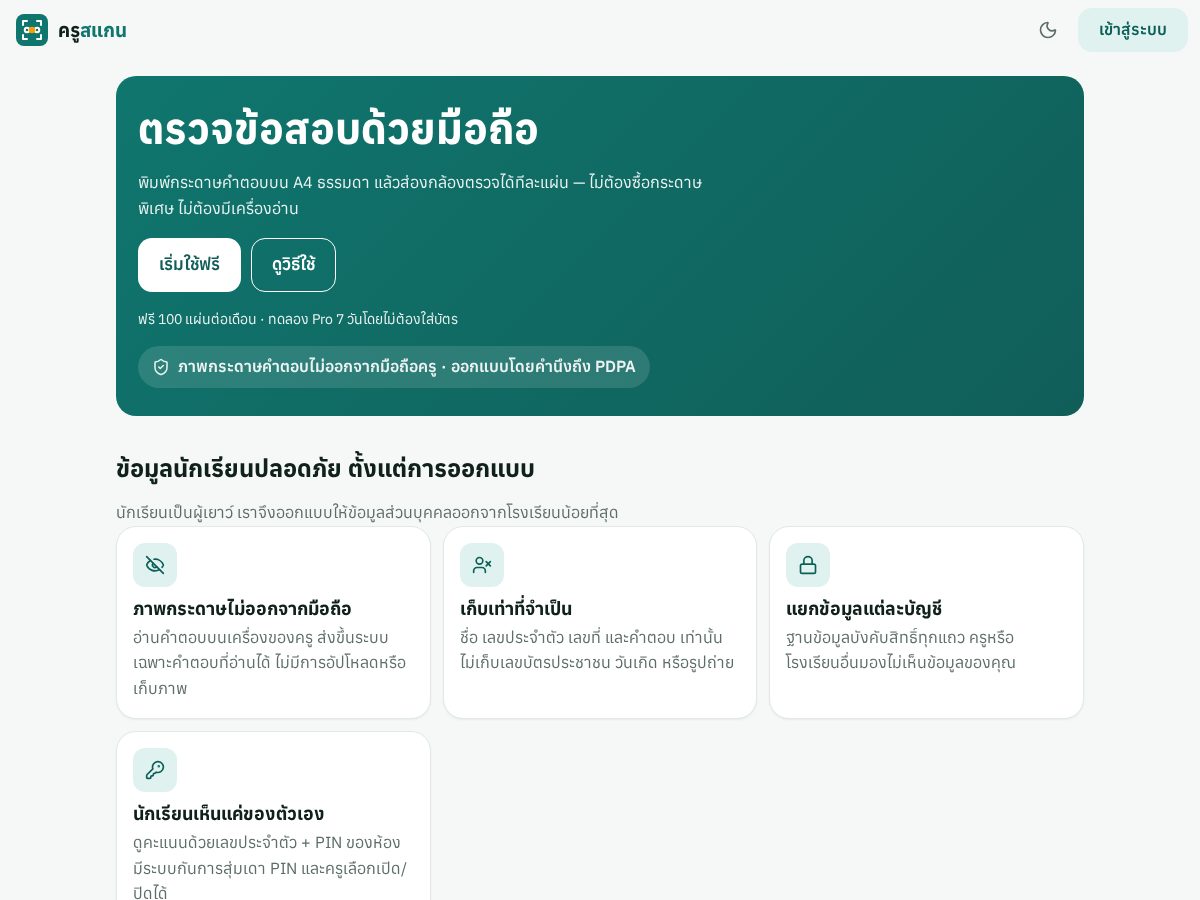Click description ฐานข้อมูลบังคับสิทธิ์ทุกแถว

(x=901, y=650)
